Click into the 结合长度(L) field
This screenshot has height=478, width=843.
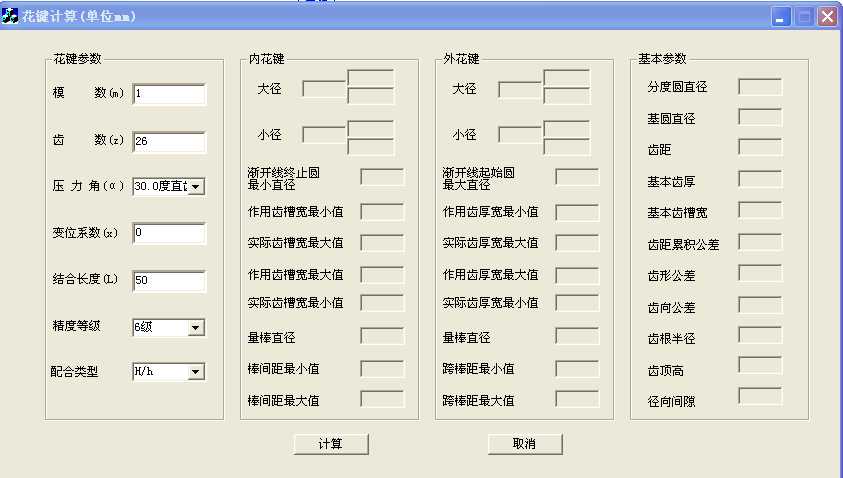(168, 281)
